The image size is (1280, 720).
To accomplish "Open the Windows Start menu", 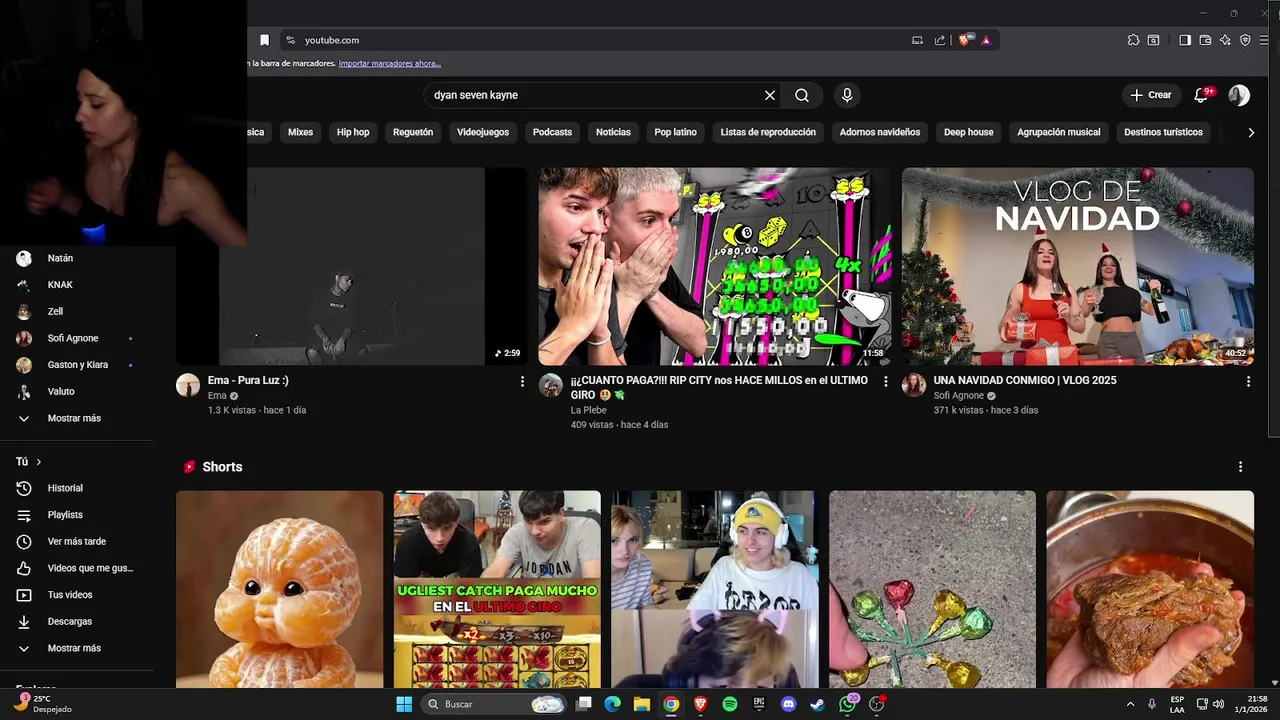I will point(404,704).
